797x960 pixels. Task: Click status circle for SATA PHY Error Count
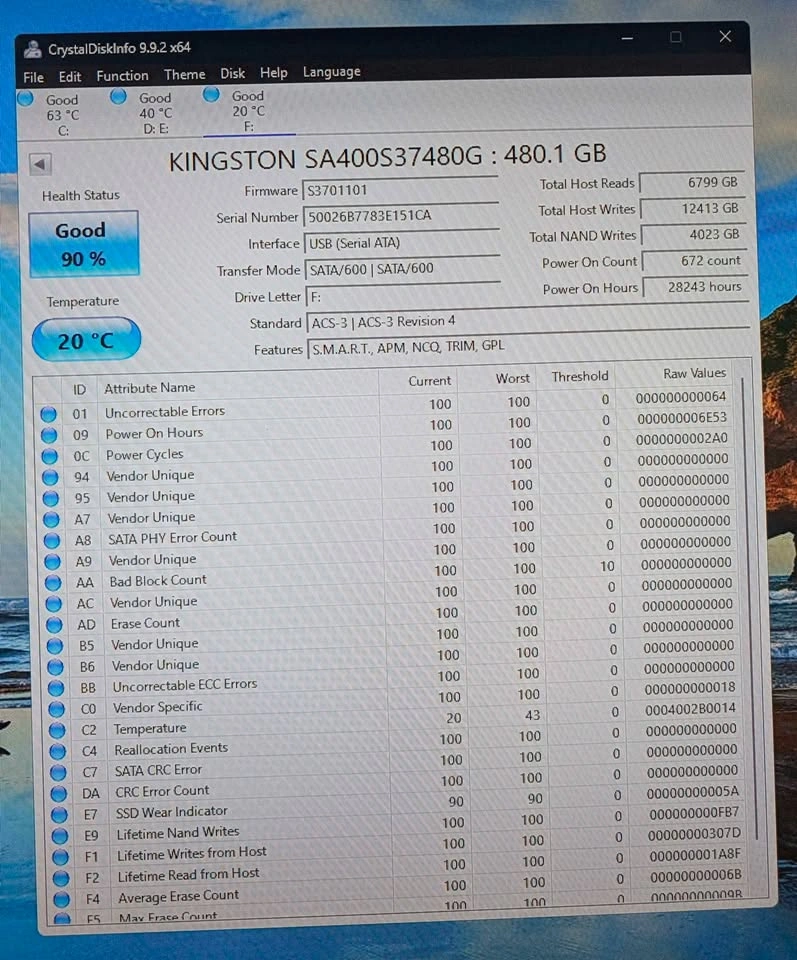pos(52,541)
